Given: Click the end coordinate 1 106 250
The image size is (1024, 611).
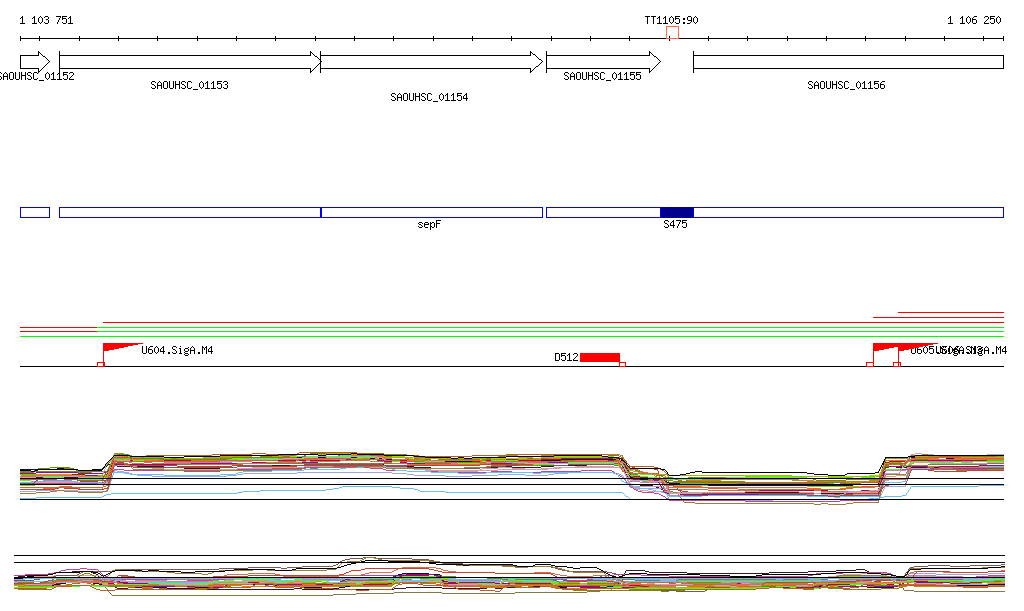Looking at the screenshot, I should coord(974,20).
